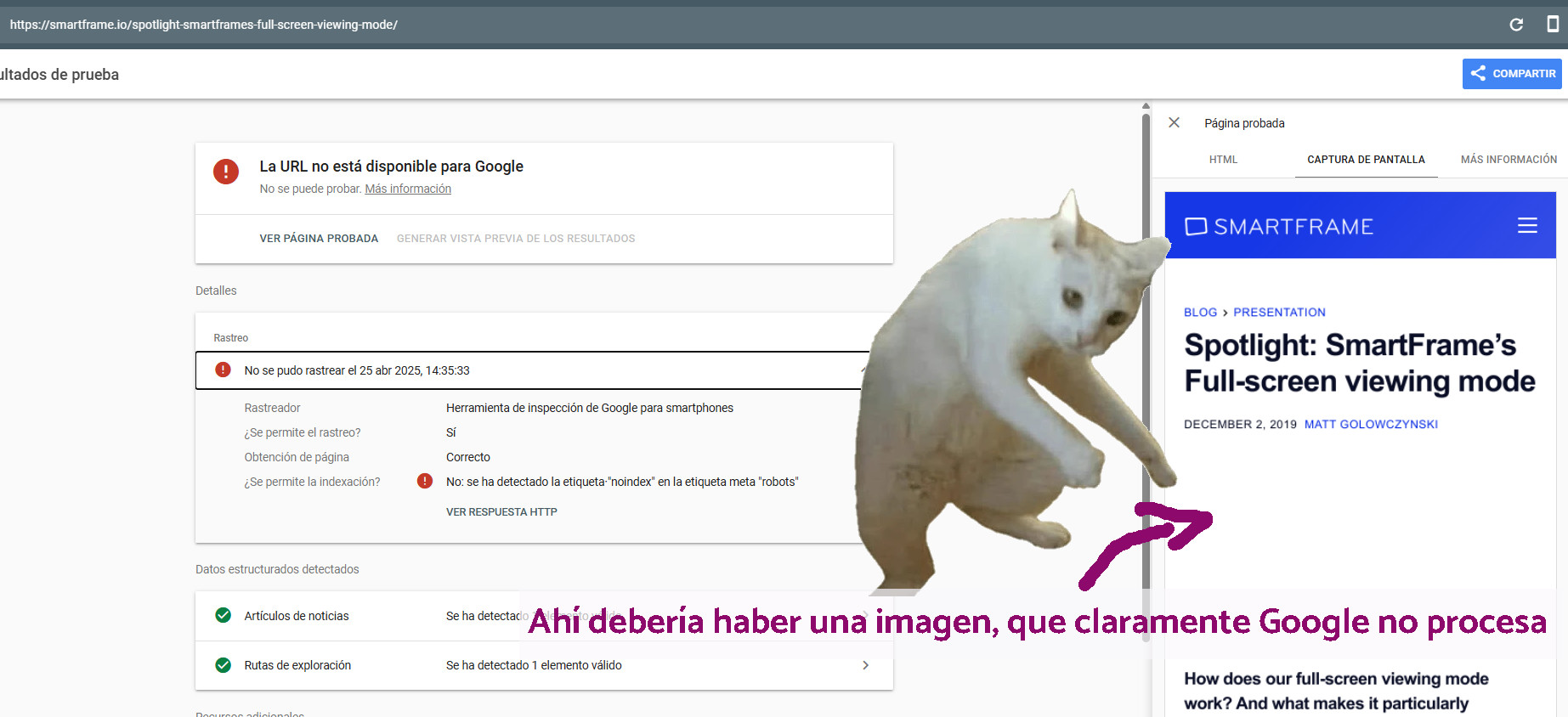This screenshot has width=1568, height=717.
Task: Click the '¿Se permite el rastreo?' label
Action: tap(303, 432)
